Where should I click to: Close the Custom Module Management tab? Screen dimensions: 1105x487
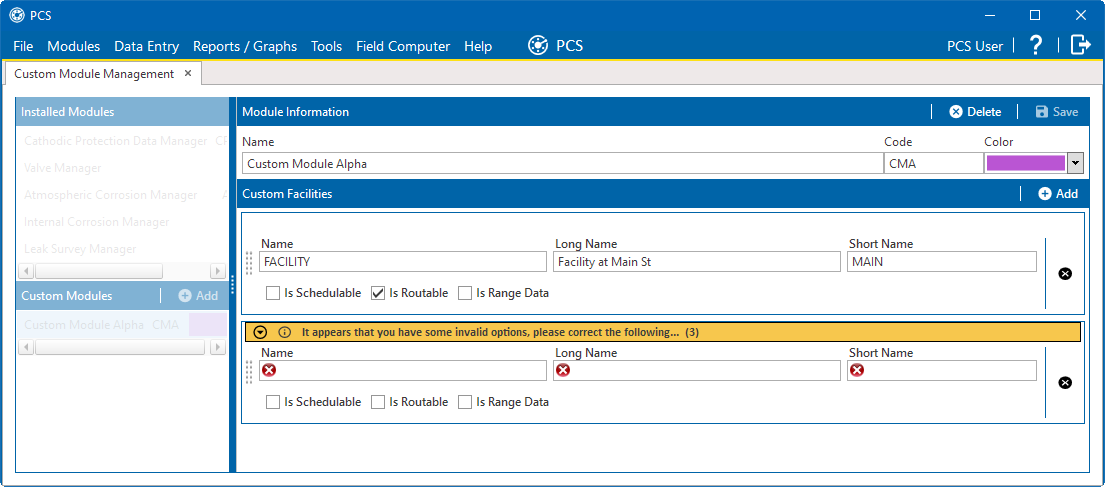click(187, 73)
